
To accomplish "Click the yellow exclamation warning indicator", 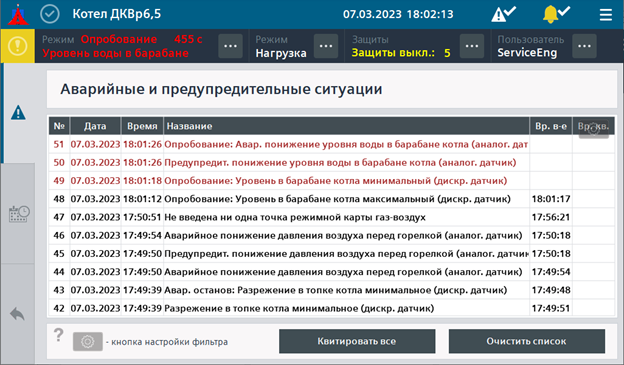I will click(x=18, y=46).
